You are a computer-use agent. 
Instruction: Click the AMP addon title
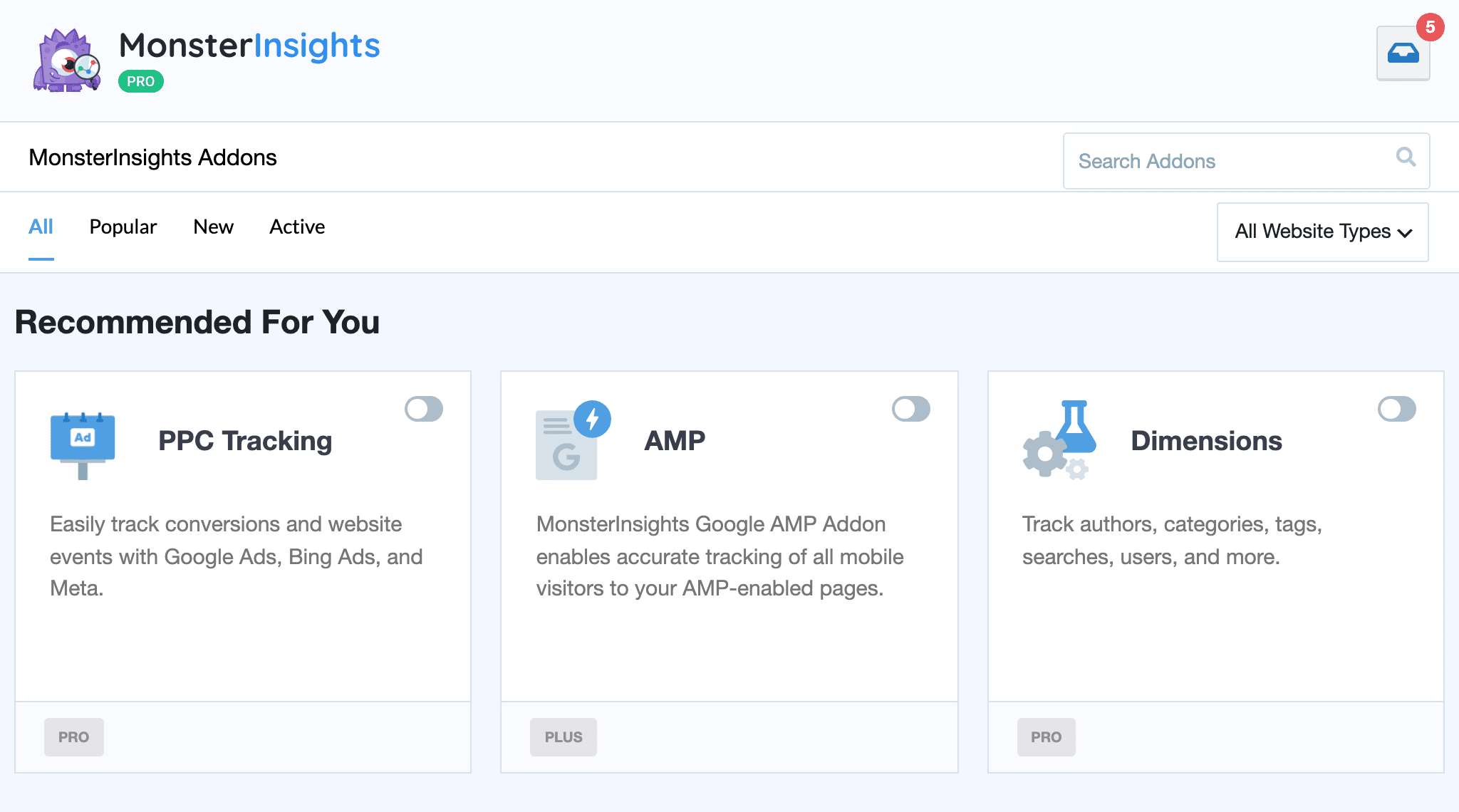point(675,441)
